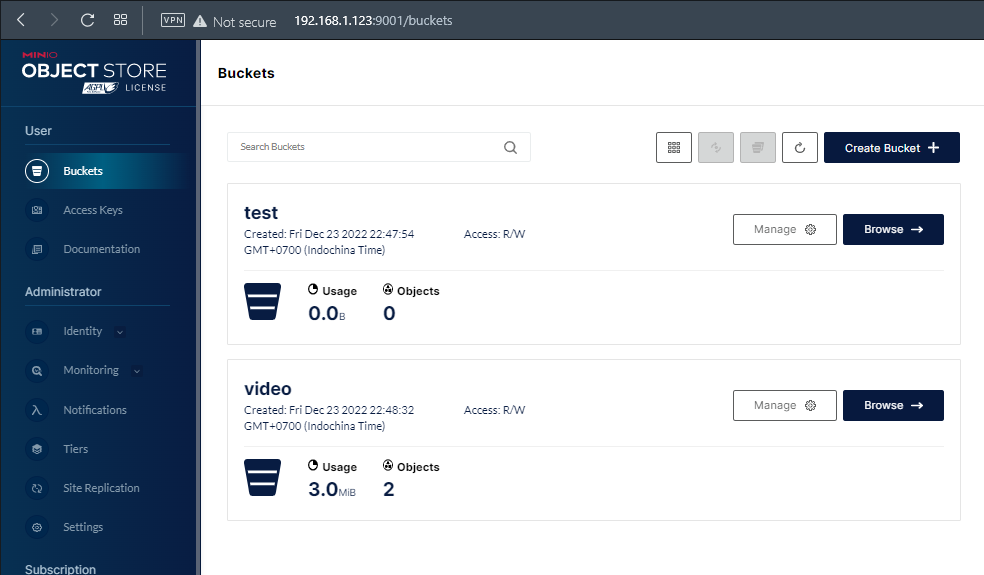
Task: Open Site Replication page
Action: point(101,488)
